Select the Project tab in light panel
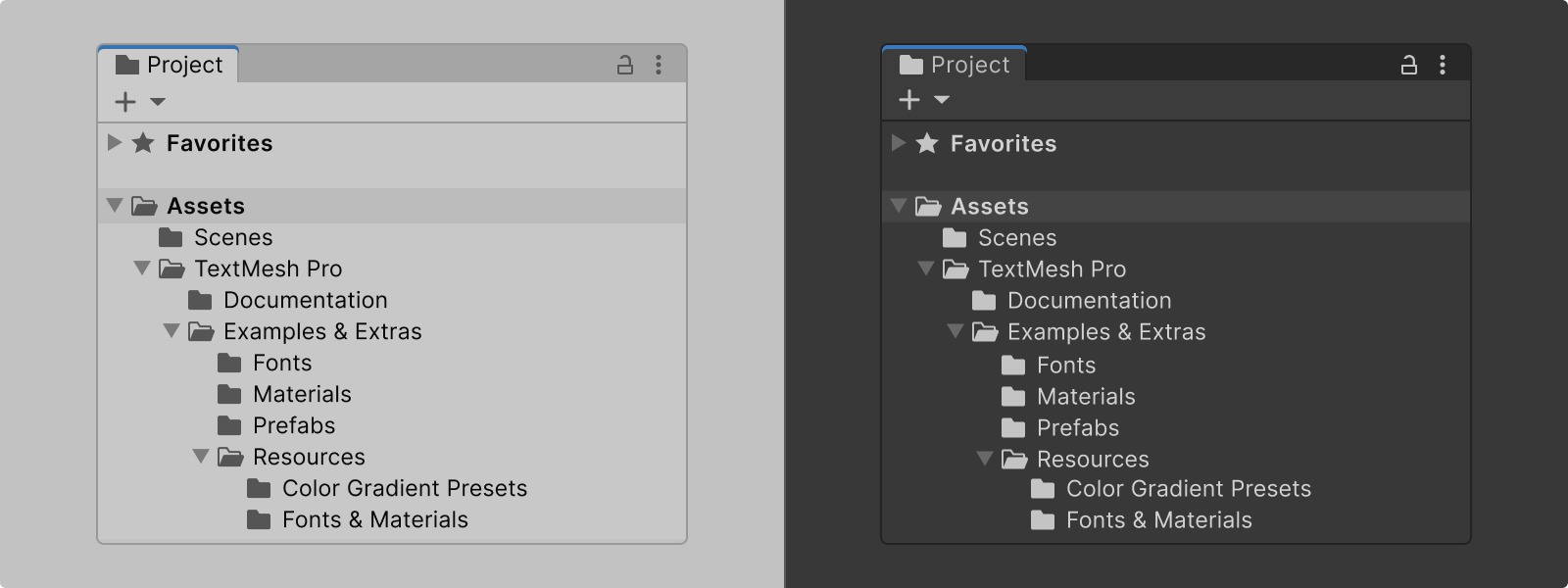Image resolution: width=1568 pixels, height=588 pixels. tap(170, 65)
